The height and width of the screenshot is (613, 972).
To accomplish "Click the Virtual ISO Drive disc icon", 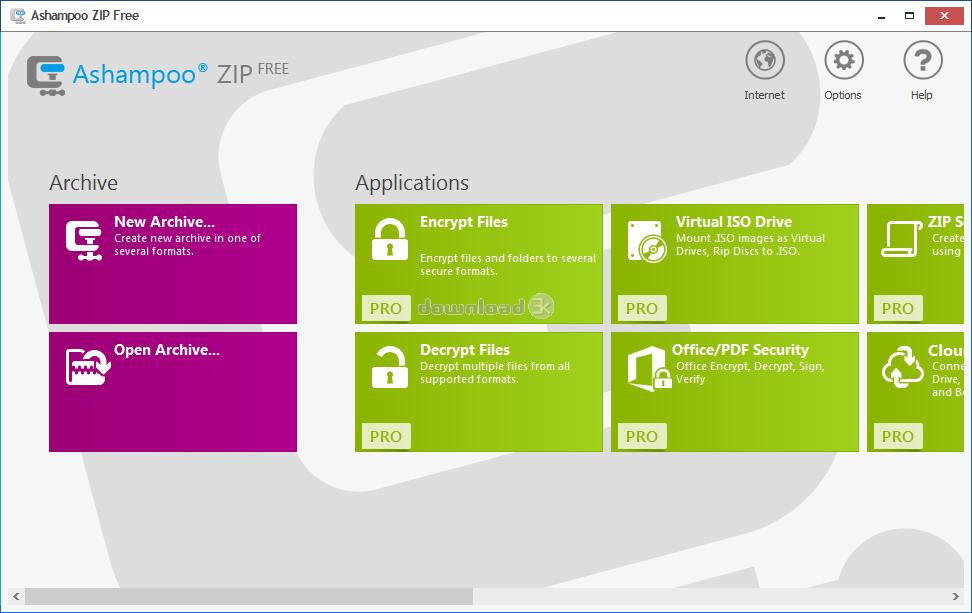I will (647, 241).
